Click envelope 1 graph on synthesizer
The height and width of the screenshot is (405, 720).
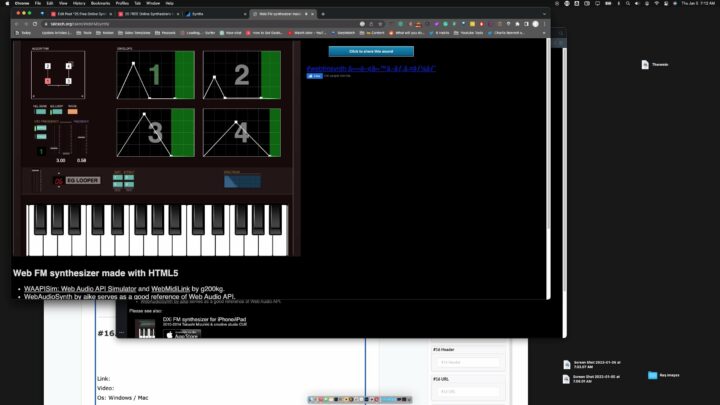coord(156,75)
